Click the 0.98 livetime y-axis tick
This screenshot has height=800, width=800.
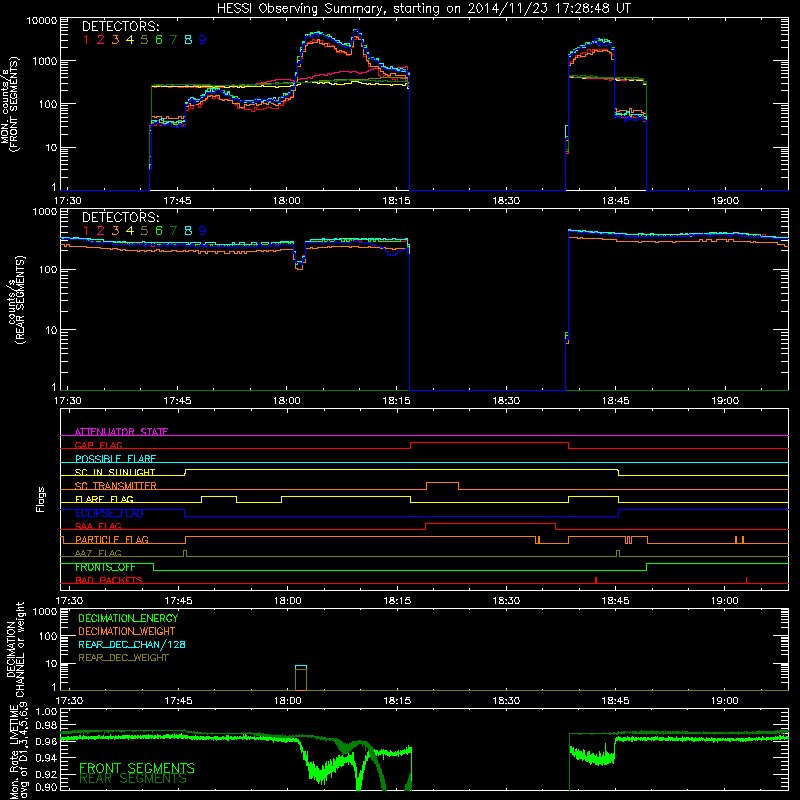tap(46, 725)
